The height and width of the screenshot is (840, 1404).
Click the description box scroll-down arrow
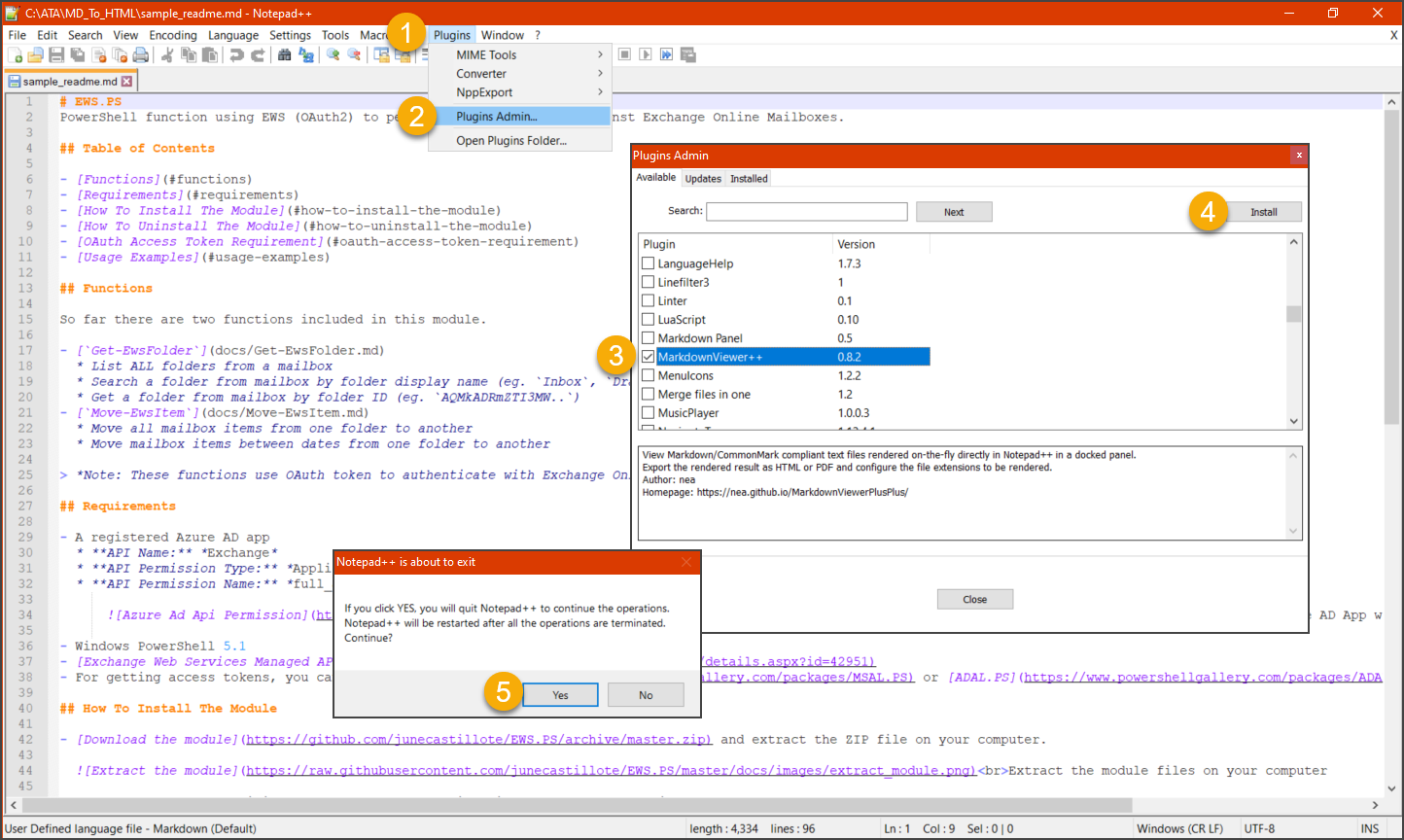[x=1293, y=531]
